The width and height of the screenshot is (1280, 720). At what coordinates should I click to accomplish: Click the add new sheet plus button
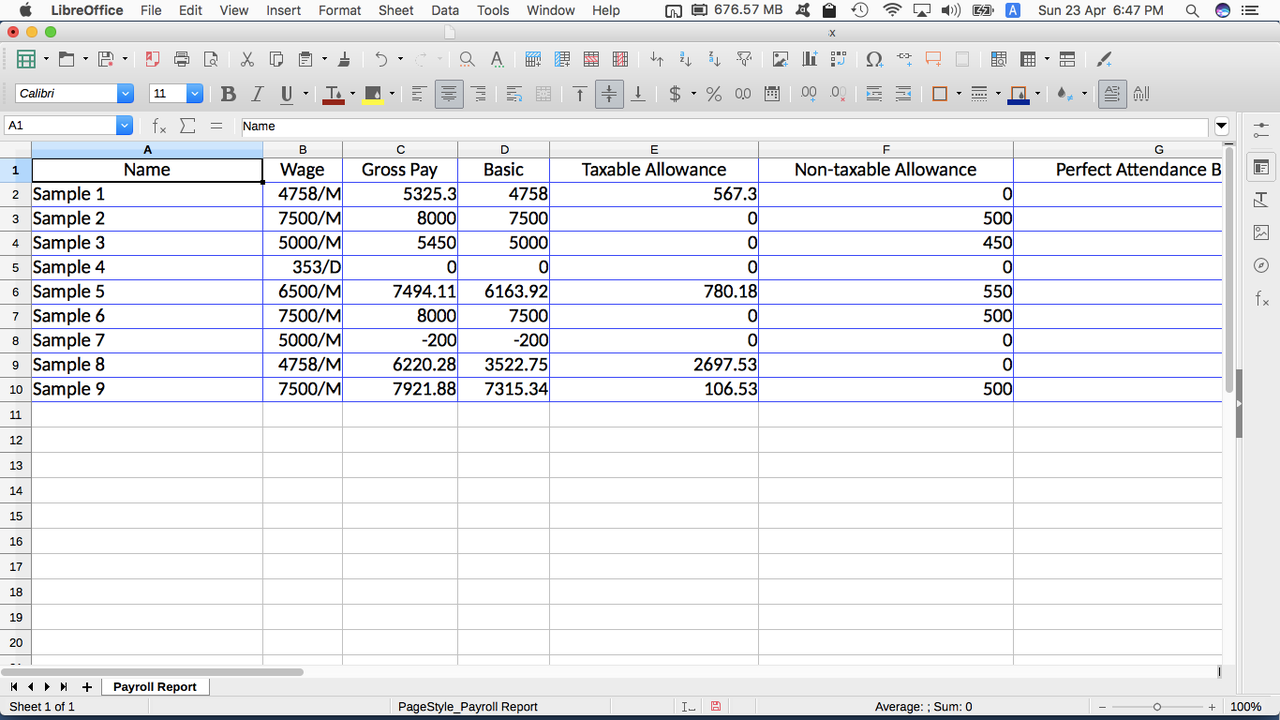[x=87, y=687]
